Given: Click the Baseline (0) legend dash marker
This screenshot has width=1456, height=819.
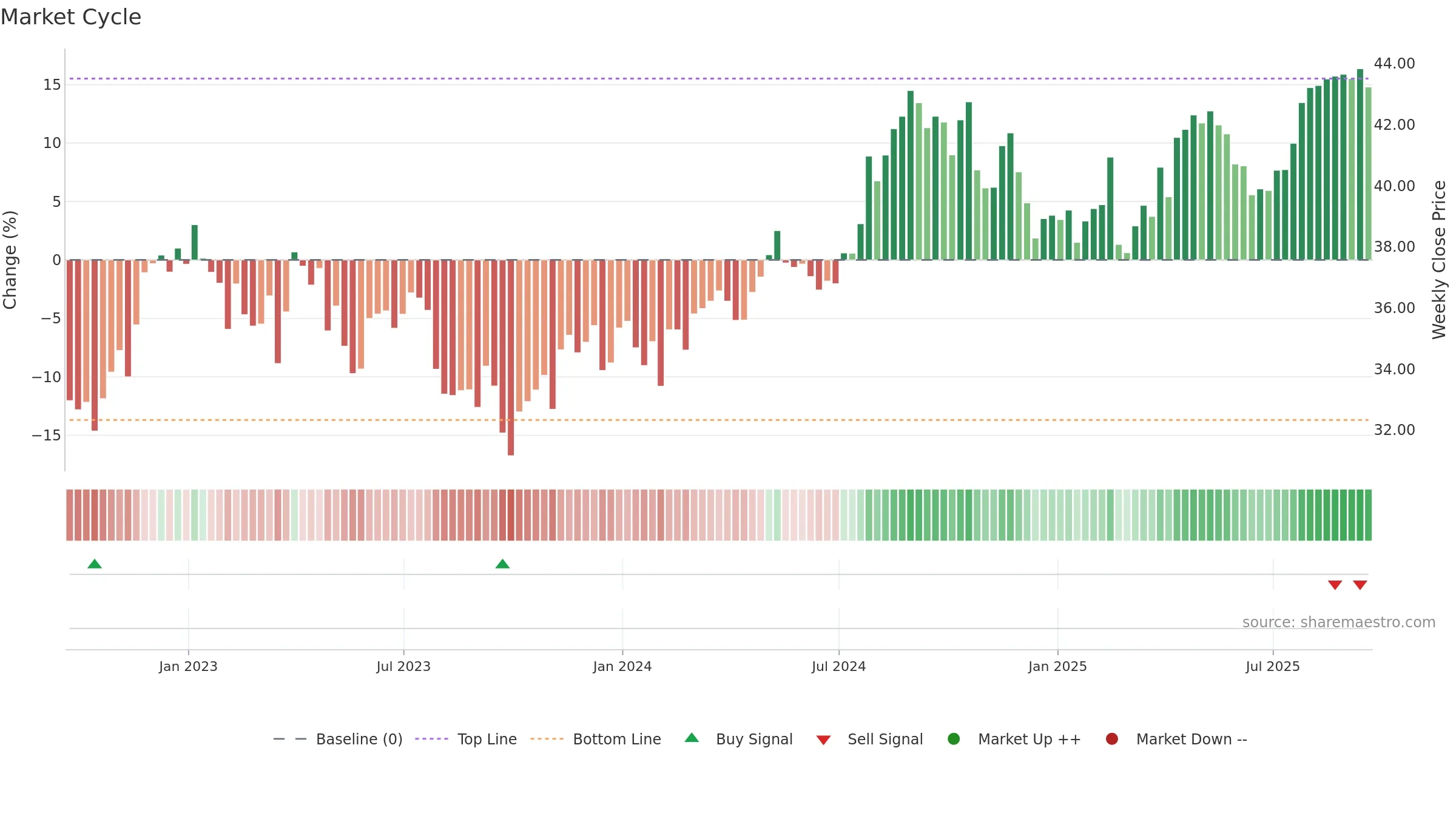Looking at the screenshot, I should click(x=290, y=739).
